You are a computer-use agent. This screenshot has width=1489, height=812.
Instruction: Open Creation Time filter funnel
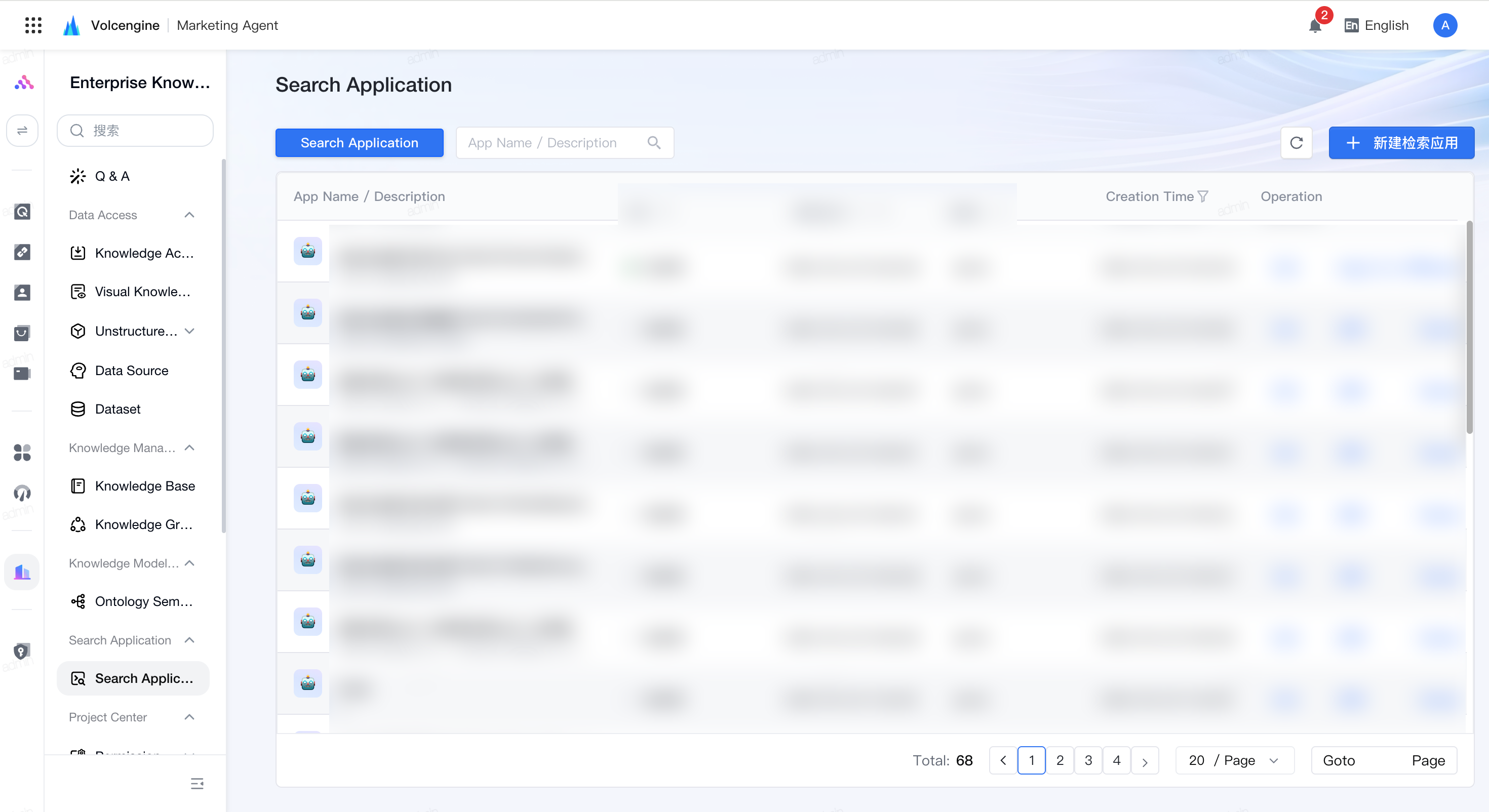tap(1203, 196)
